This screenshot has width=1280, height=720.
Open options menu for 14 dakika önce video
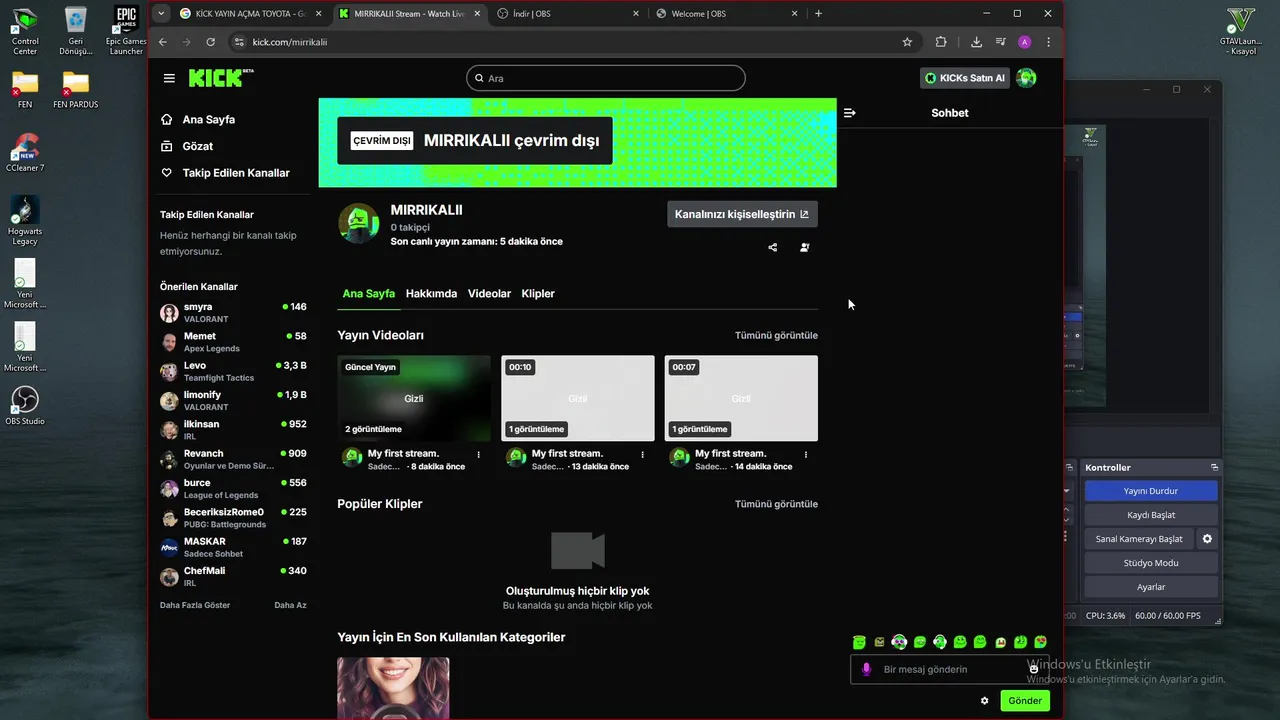(x=806, y=454)
